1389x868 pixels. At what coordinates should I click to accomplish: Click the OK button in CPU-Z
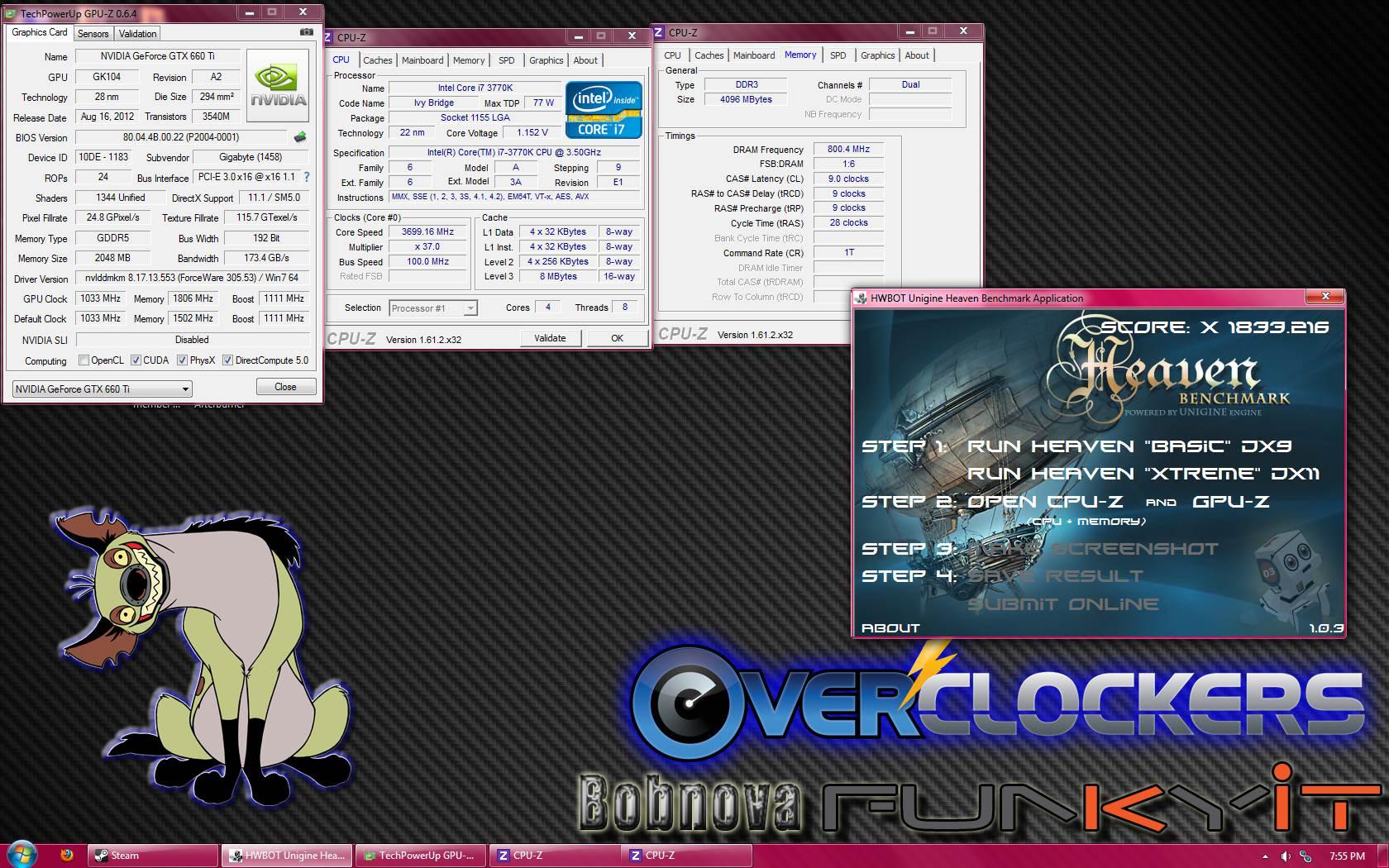pyautogui.click(x=617, y=338)
